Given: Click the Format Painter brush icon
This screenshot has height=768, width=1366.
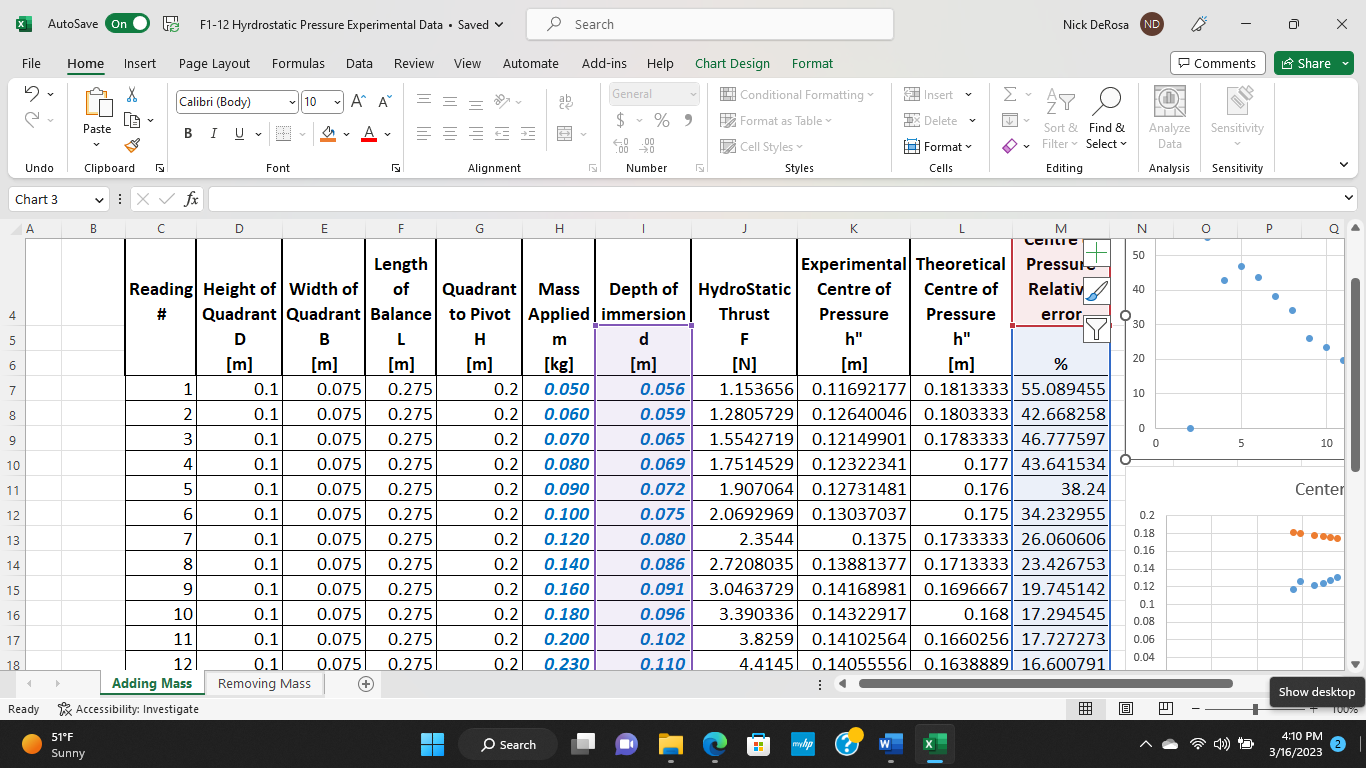Looking at the screenshot, I should tap(132, 145).
